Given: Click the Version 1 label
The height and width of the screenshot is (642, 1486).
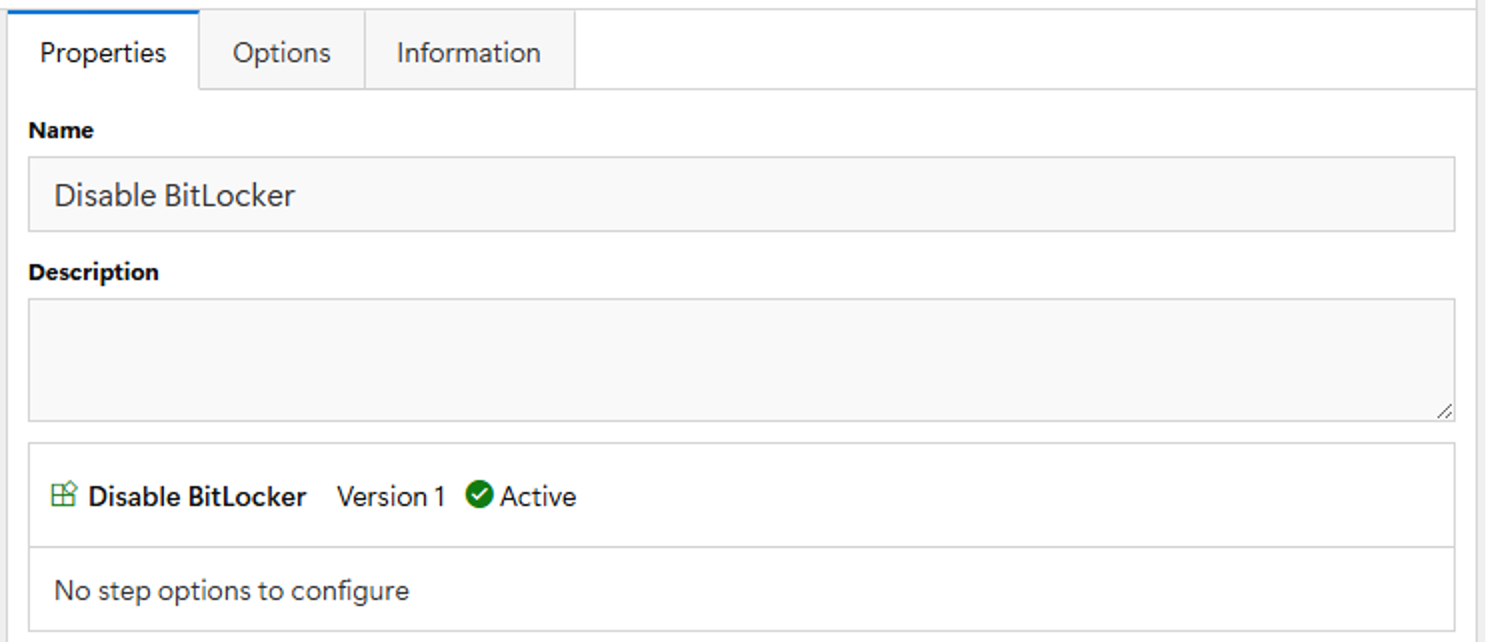Looking at the screenshot, I should pyautogui.click(x=390, y=496).
